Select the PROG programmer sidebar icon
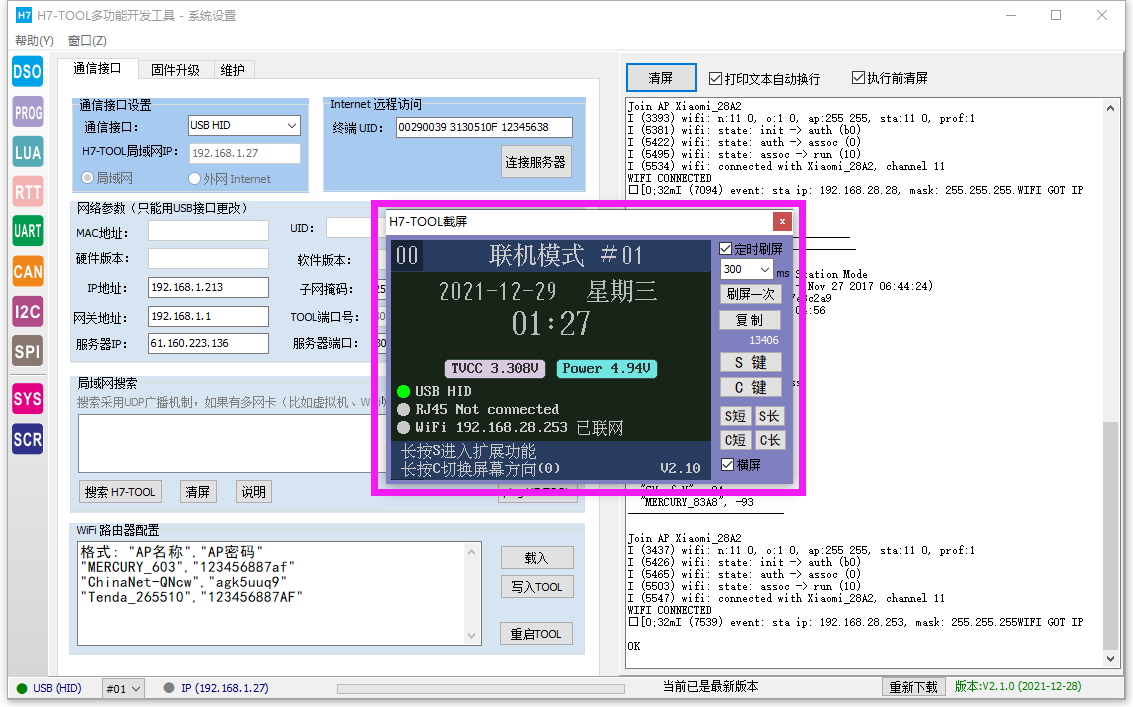This screenshot has width=1133, height=707. 27,112
